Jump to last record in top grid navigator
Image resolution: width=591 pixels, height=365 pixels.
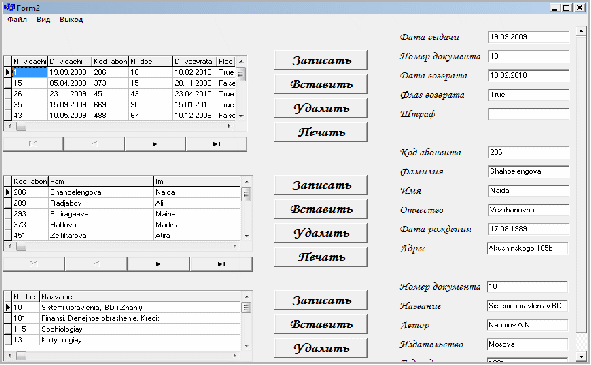point(216,144)
